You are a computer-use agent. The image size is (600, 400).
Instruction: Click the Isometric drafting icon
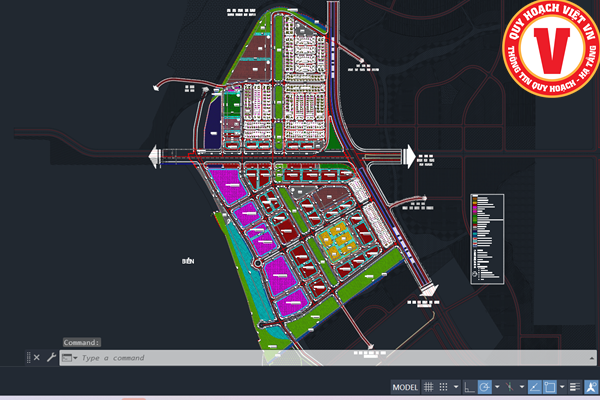coord(510,387)
